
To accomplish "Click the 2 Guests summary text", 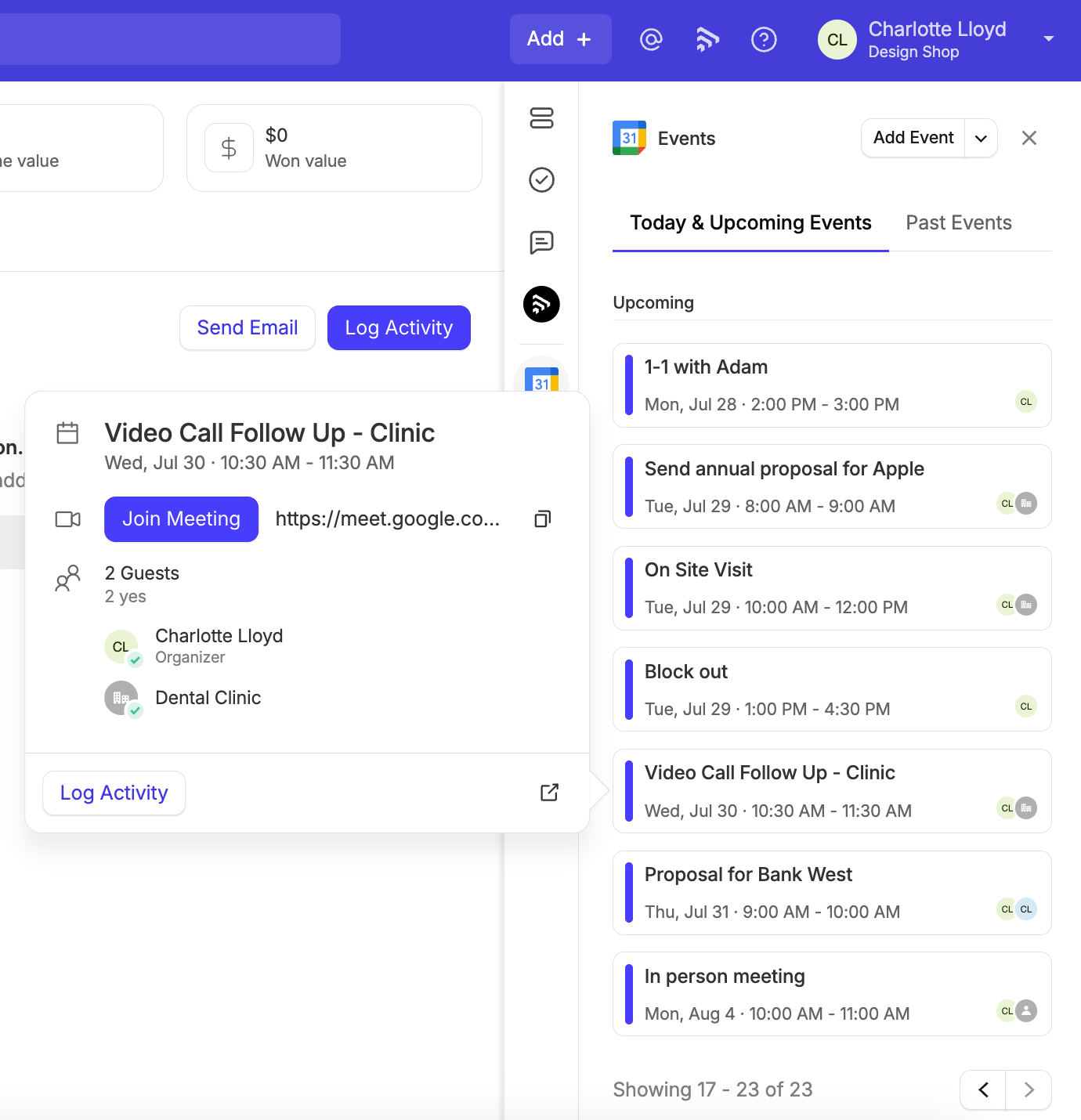I will [142, 573].
